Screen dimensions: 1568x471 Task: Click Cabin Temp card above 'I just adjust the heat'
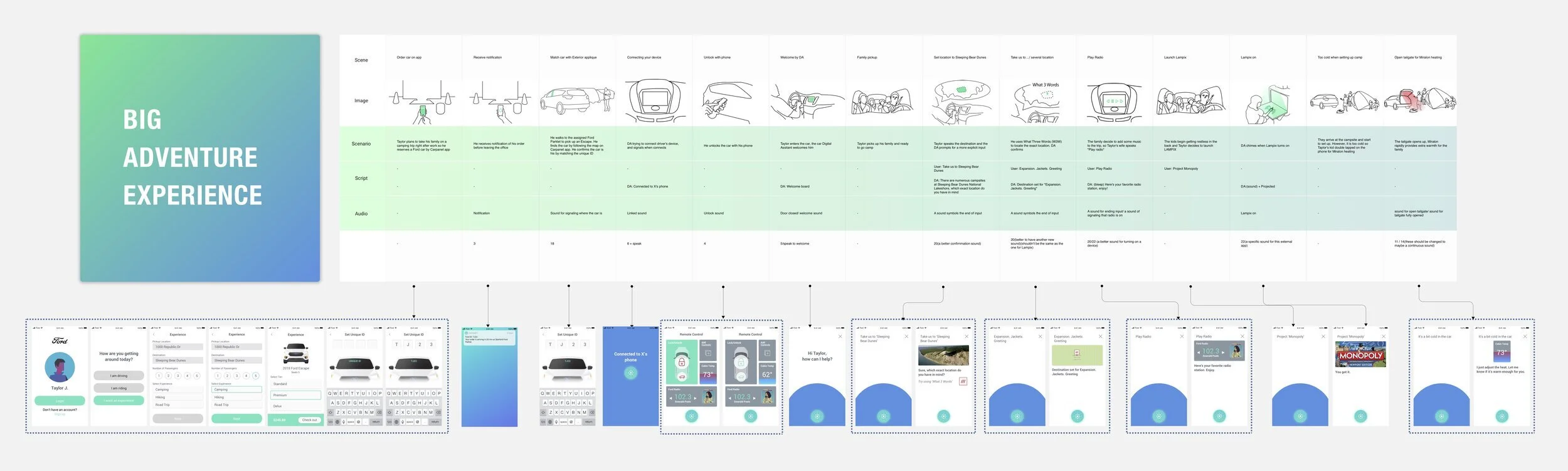[1502, 352]
